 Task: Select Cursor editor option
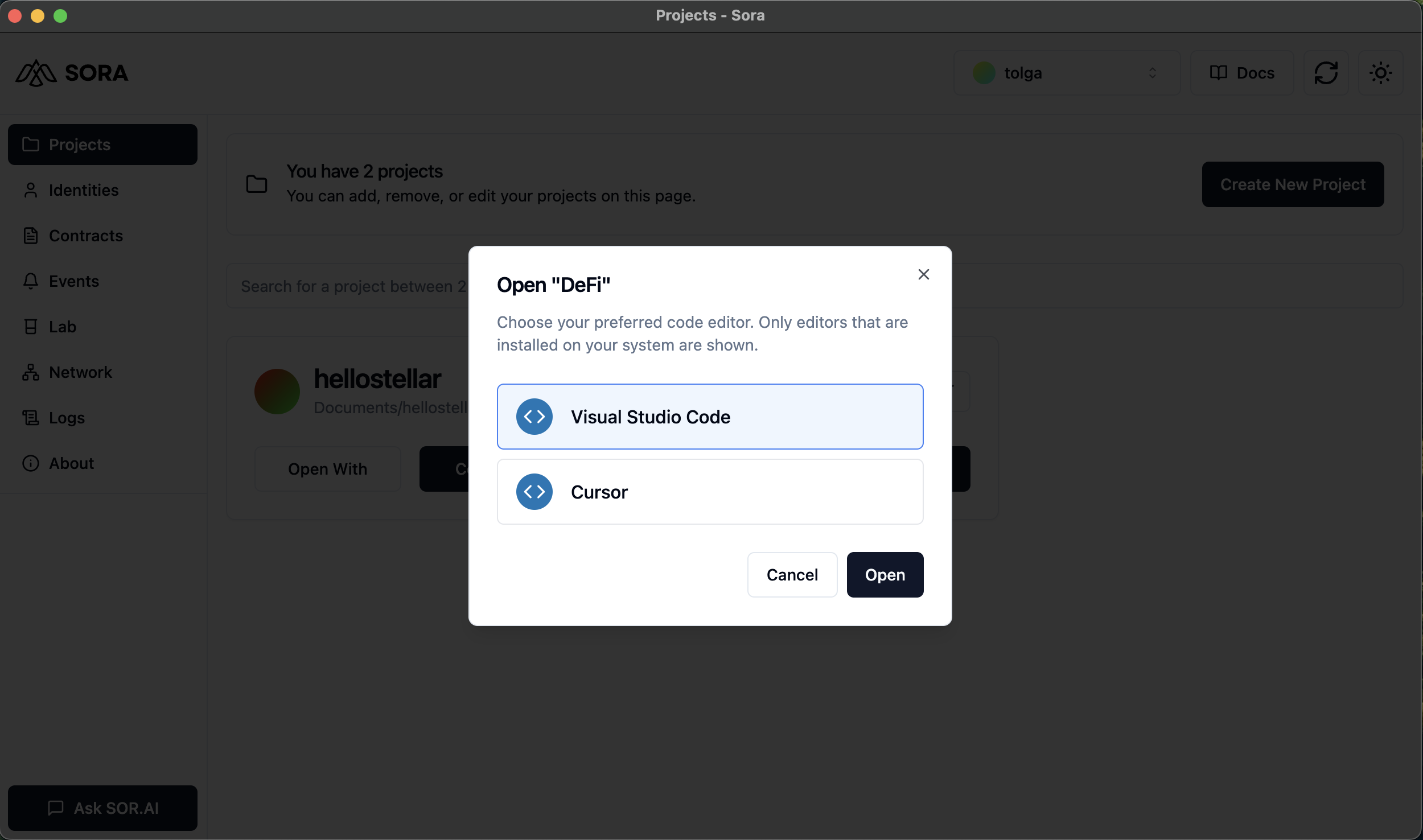point(710,492)
